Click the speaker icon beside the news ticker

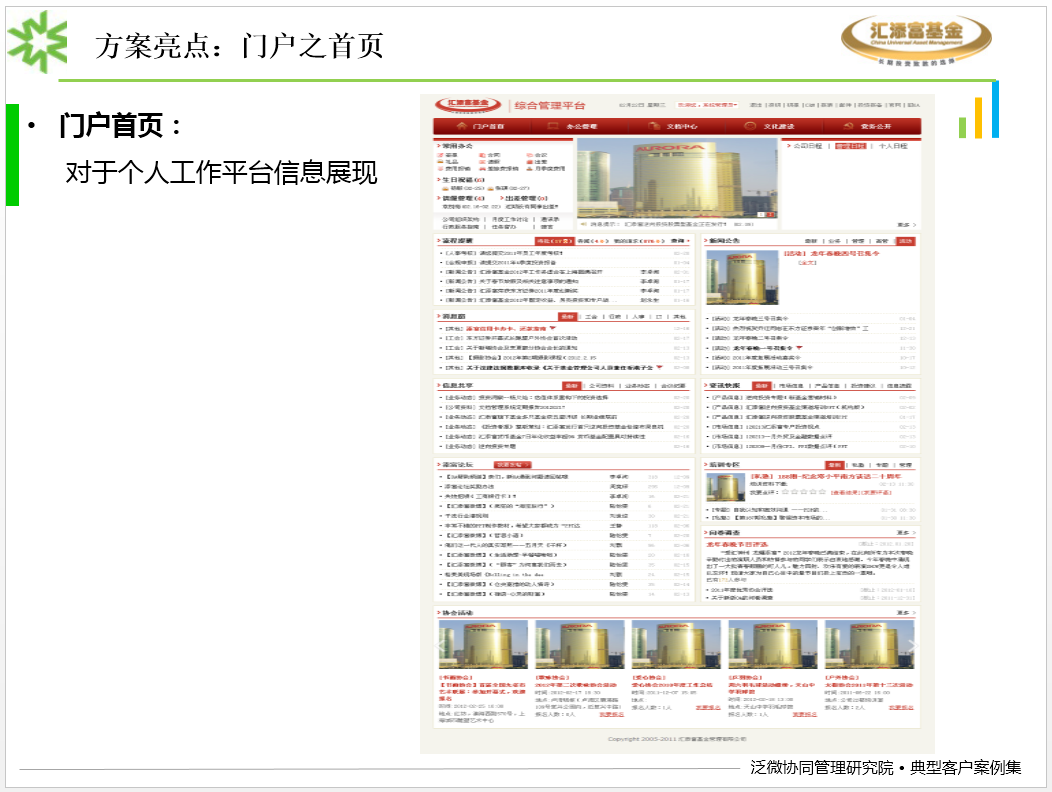[584, 224]
